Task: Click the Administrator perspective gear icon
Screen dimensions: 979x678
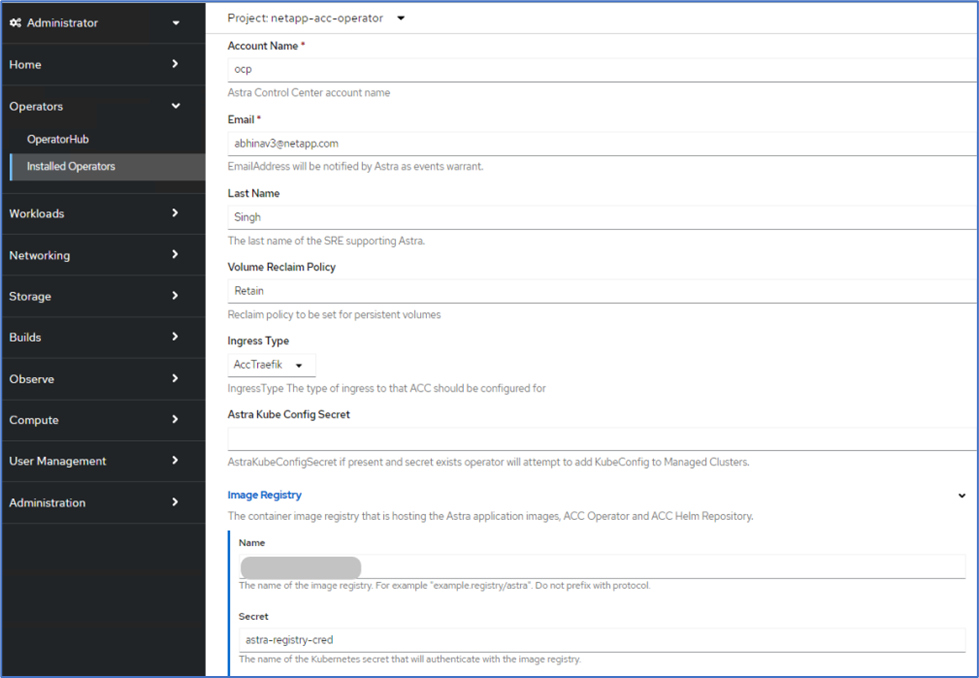Action: [x=15, y=23]
